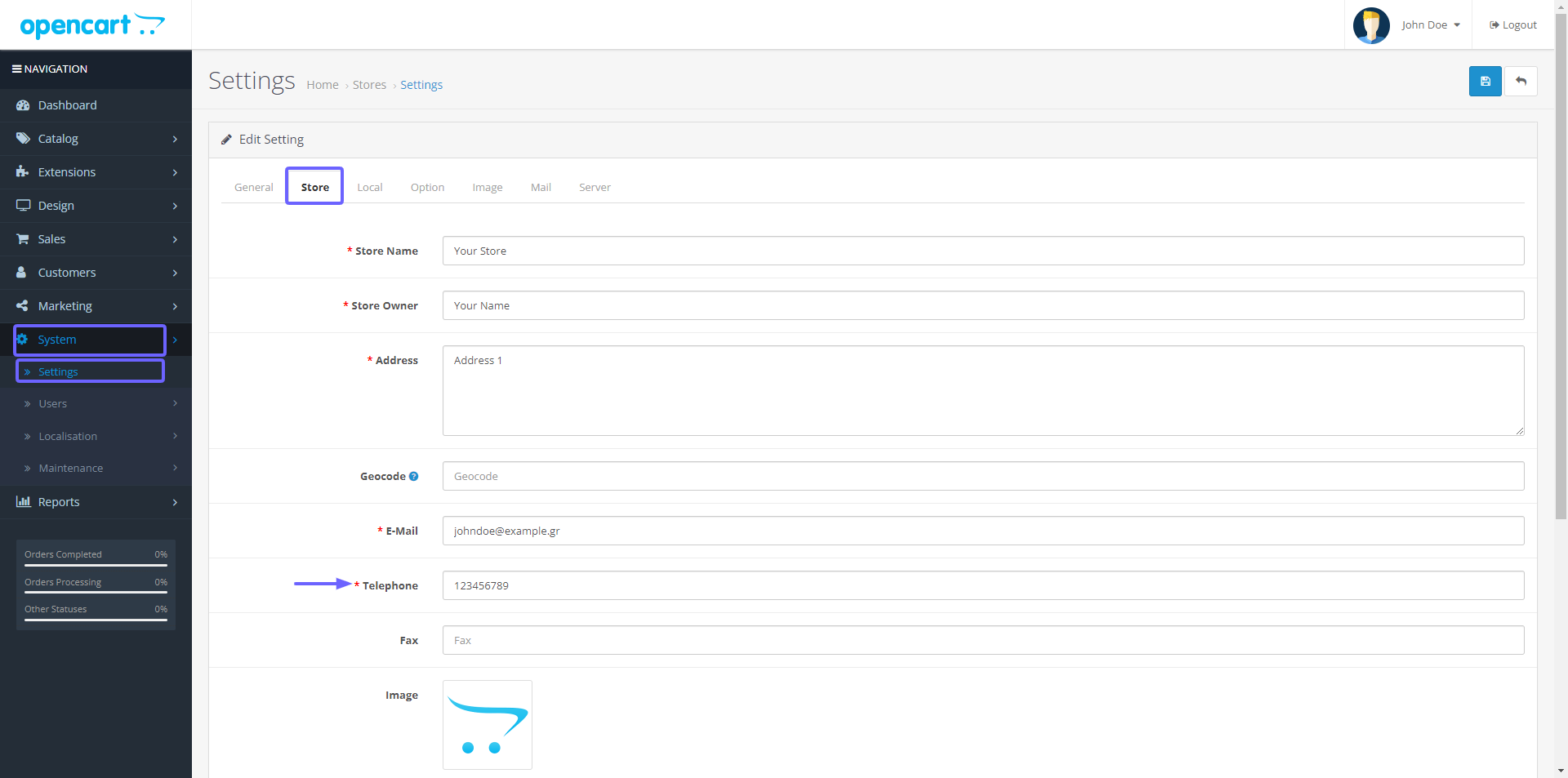Click the Sales shopping cart icon

pos(23,239)
